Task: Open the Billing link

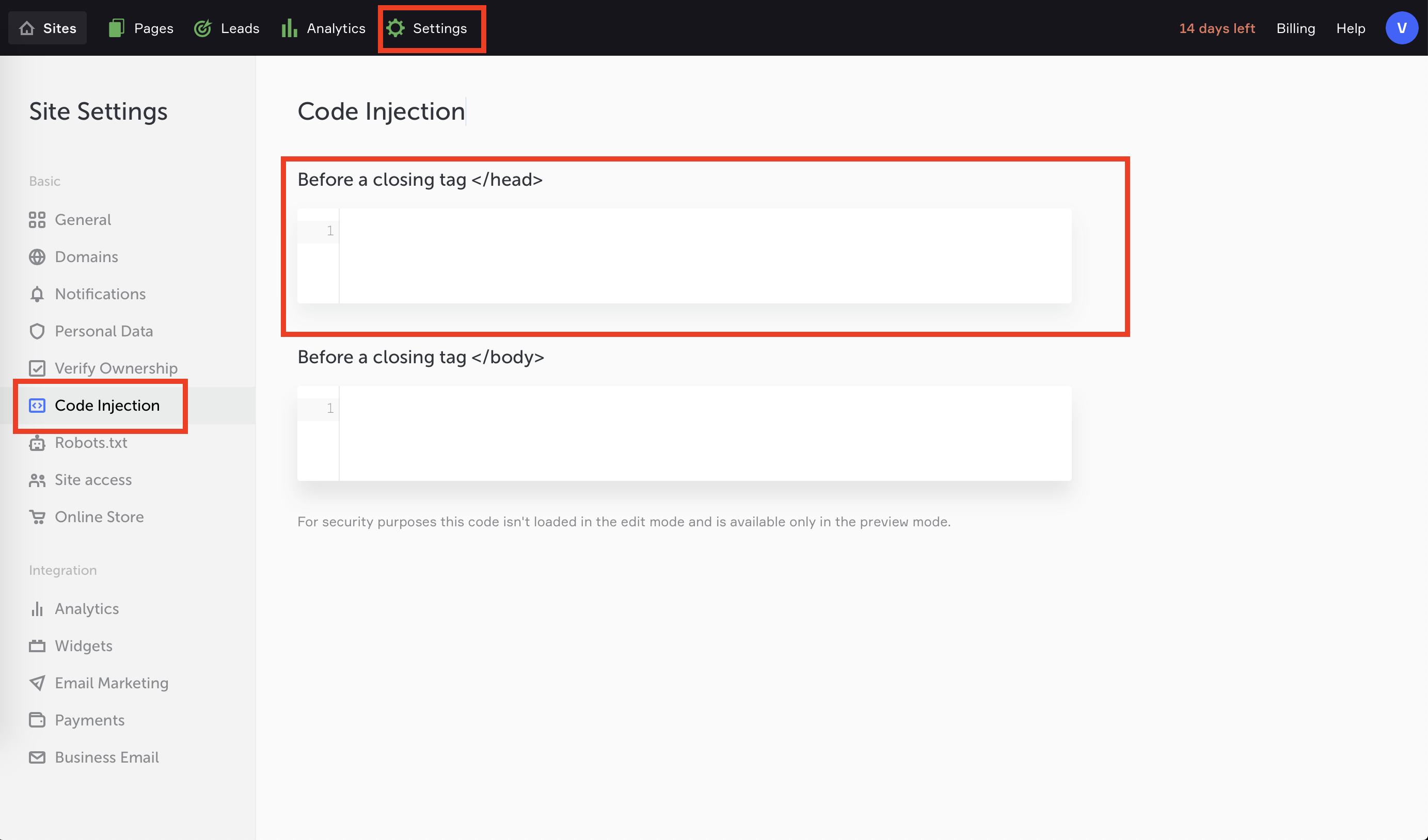Action: (1295, 28)
